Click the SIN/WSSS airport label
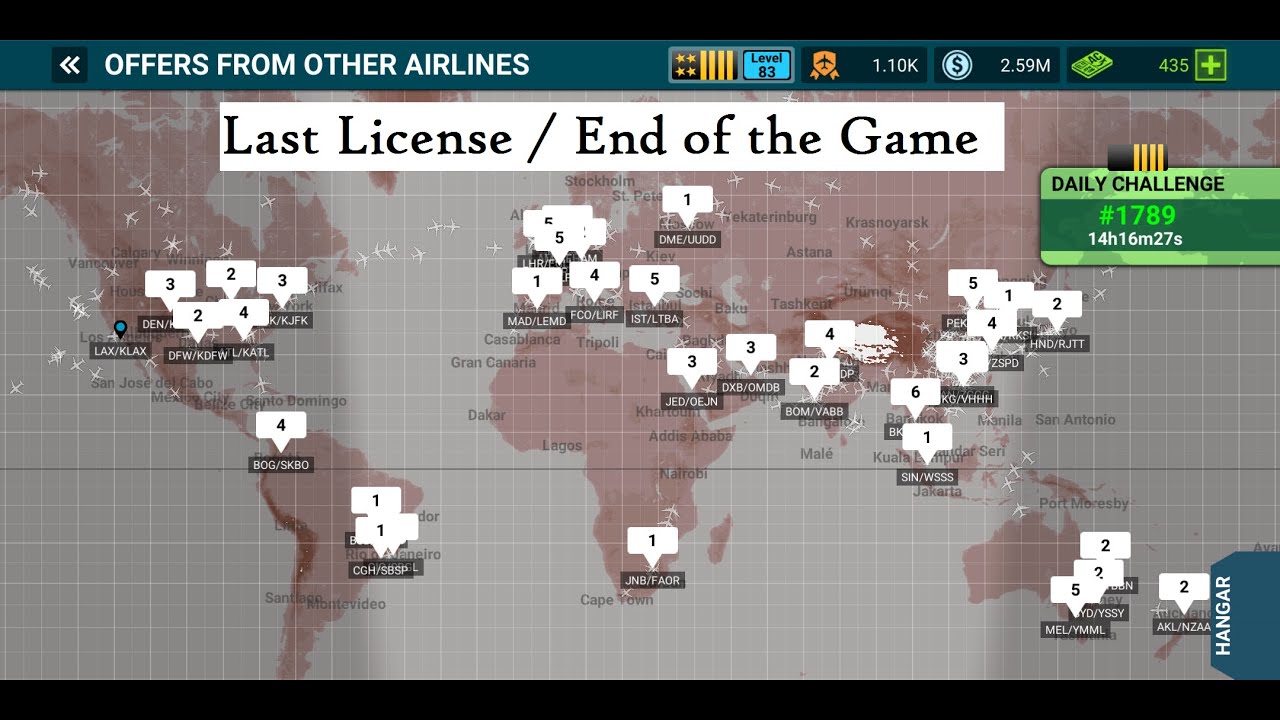 click(x=927, y=478)
